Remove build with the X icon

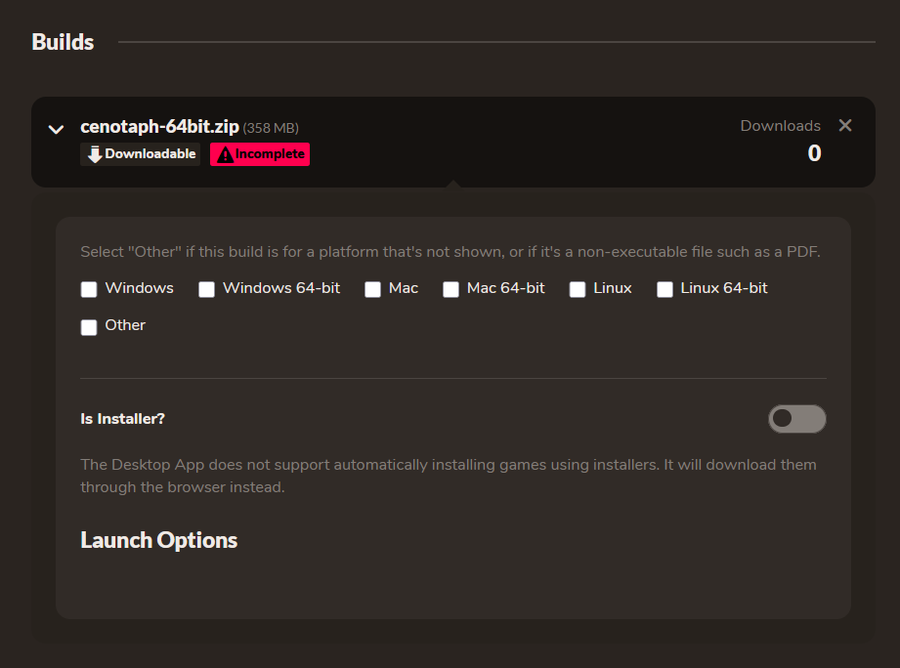[845, 125]
